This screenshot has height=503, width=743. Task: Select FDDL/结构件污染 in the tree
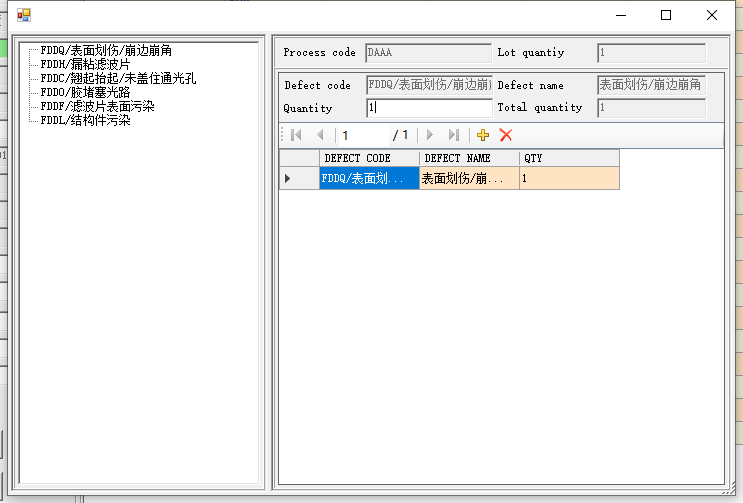(85, 120)
